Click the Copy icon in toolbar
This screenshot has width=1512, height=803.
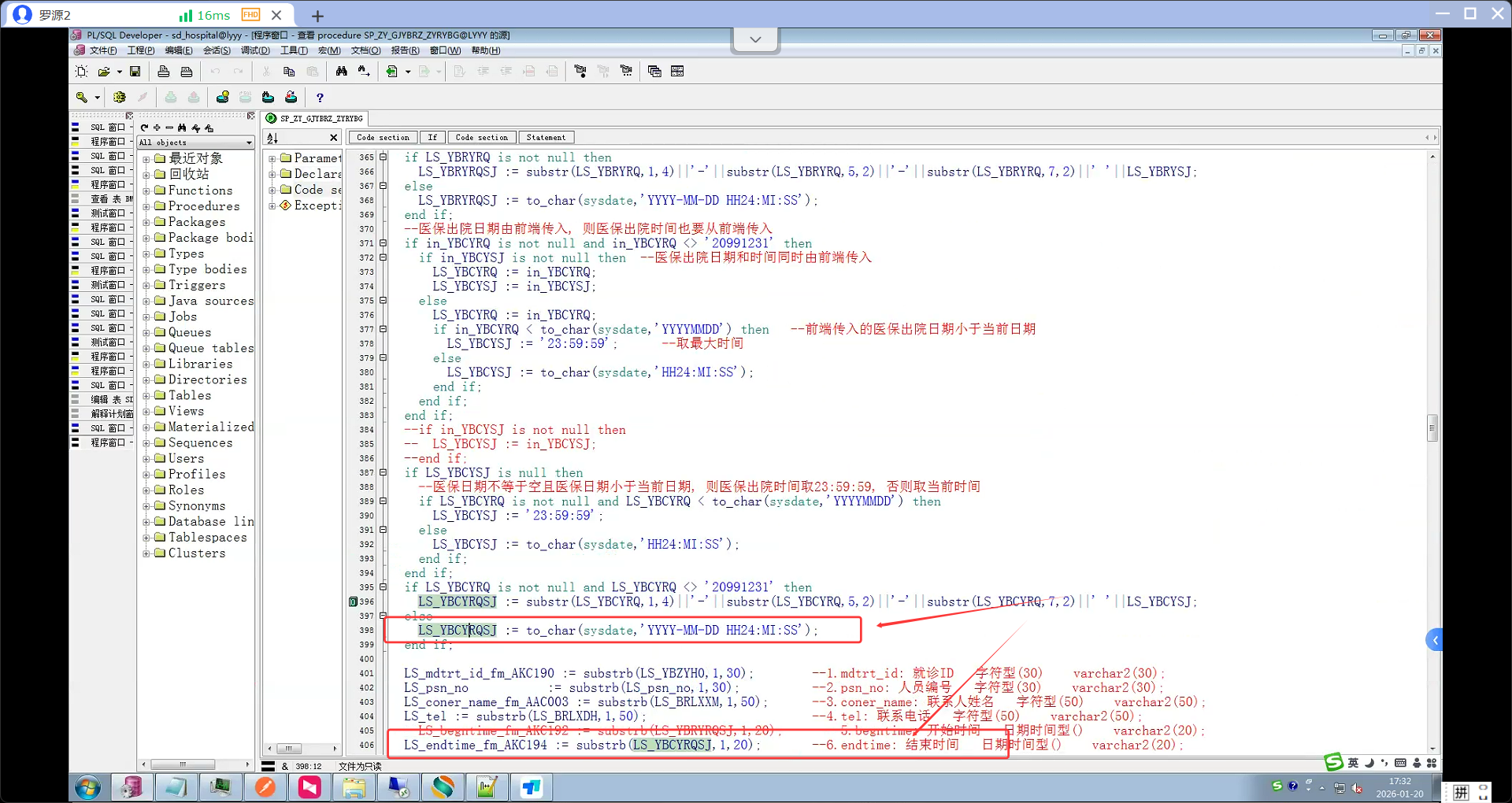tap(289, 72)
